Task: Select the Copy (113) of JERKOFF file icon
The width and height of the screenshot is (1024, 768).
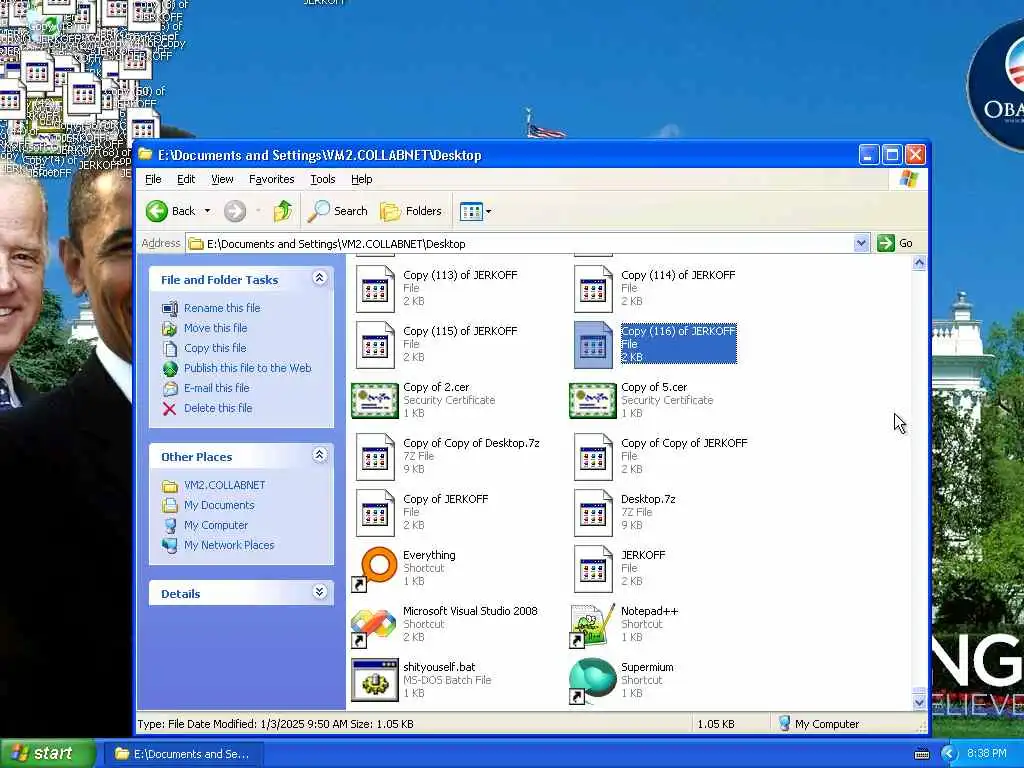Action: click(375, 289)
